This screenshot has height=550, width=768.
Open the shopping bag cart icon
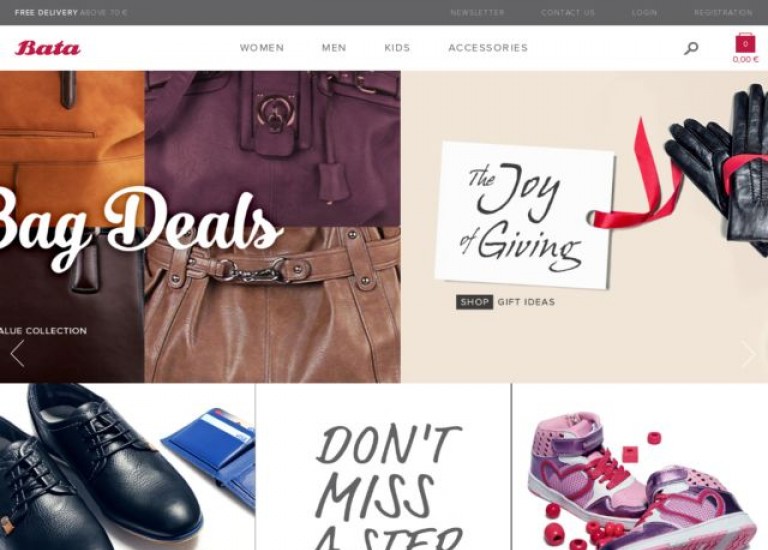(745, 43)
